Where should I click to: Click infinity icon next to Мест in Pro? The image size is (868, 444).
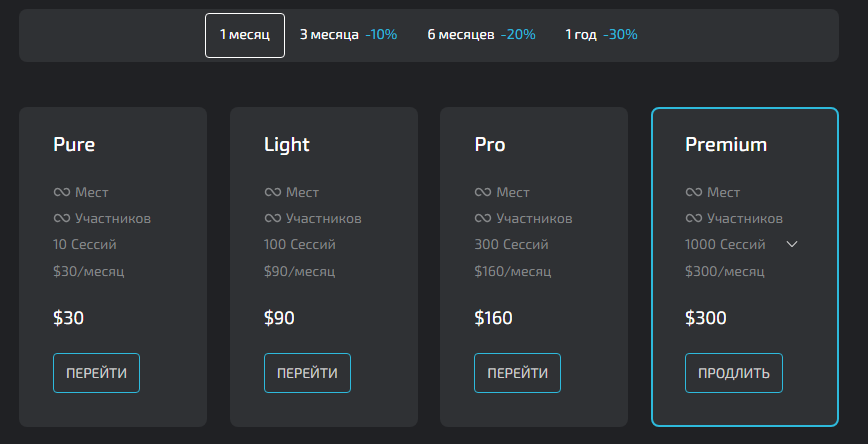(483, 193)
